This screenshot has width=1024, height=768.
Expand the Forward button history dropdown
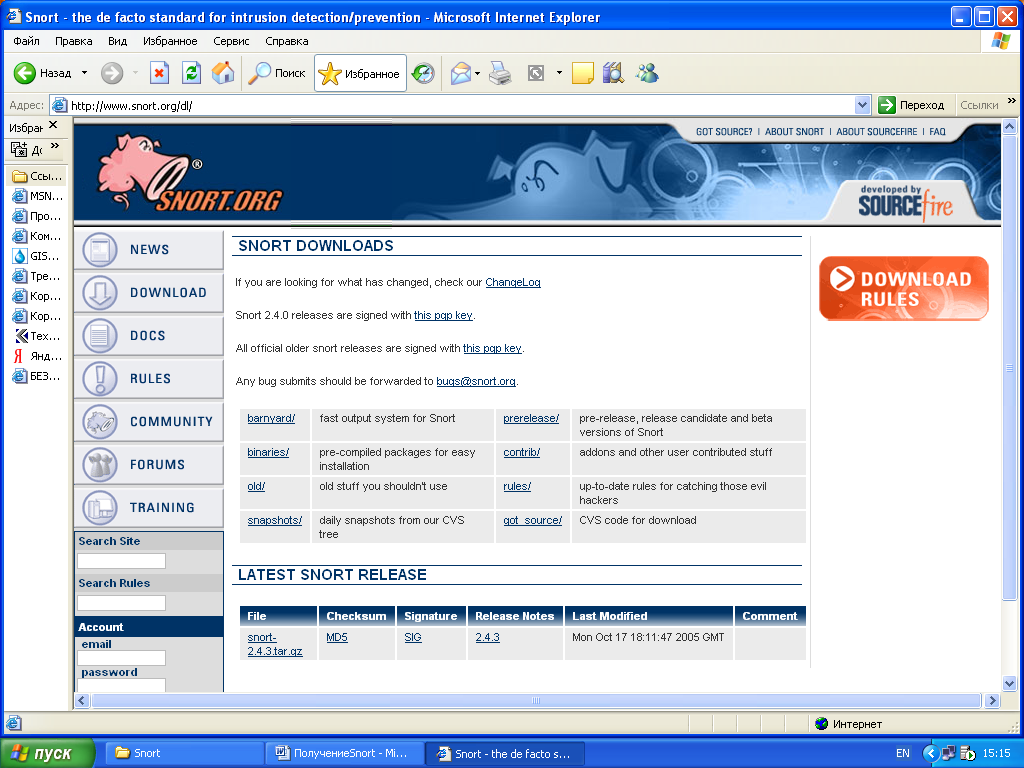[135, 73]
